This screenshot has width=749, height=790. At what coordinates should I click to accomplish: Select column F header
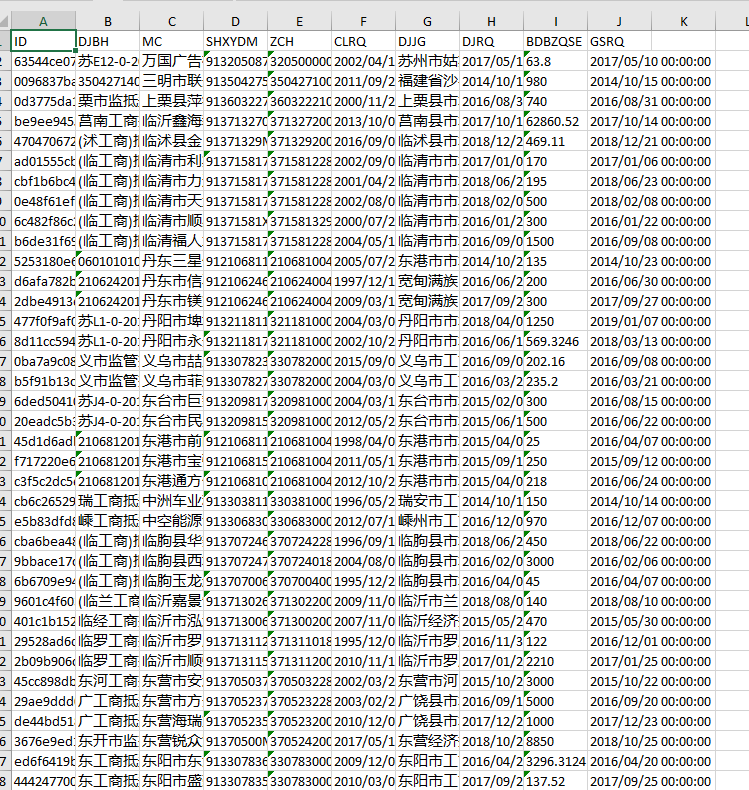point(364,21)
